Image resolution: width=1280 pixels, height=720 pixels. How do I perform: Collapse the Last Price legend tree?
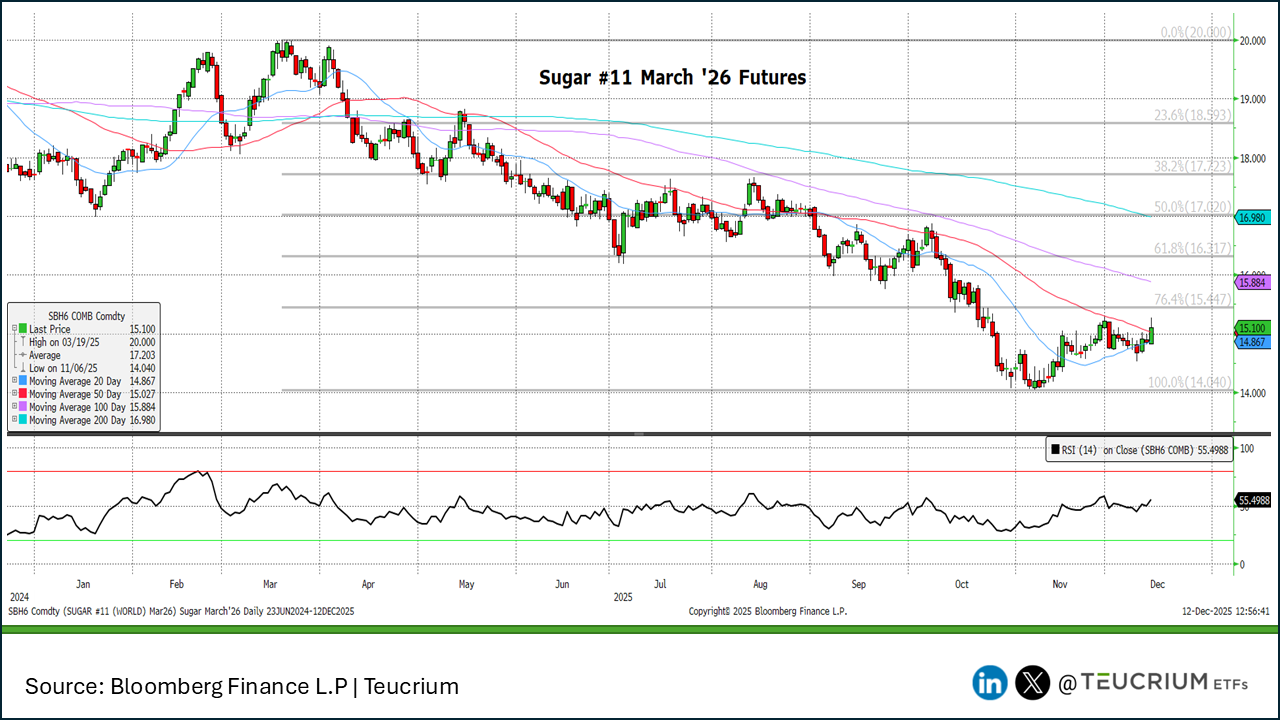[13, 329]
